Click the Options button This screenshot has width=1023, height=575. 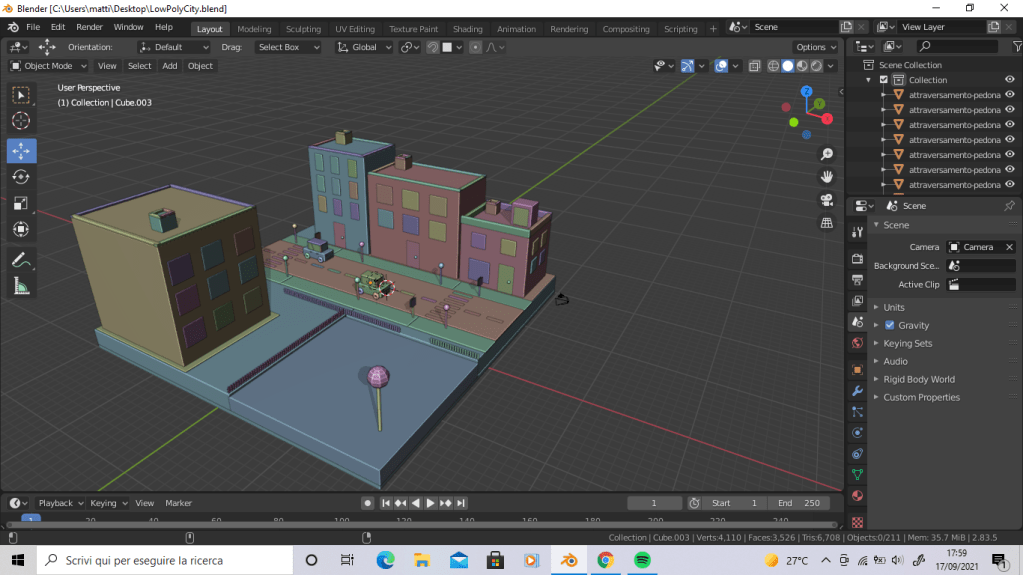(x=816, y=47)
